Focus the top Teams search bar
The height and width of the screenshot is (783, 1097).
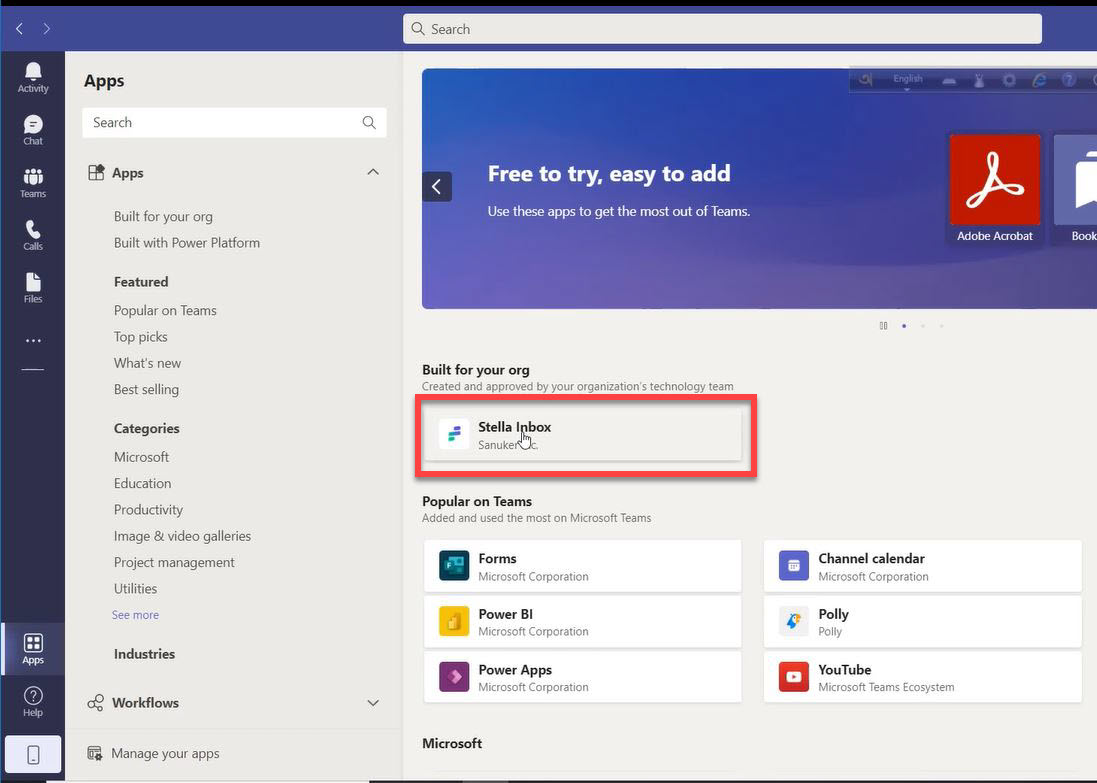722,29
